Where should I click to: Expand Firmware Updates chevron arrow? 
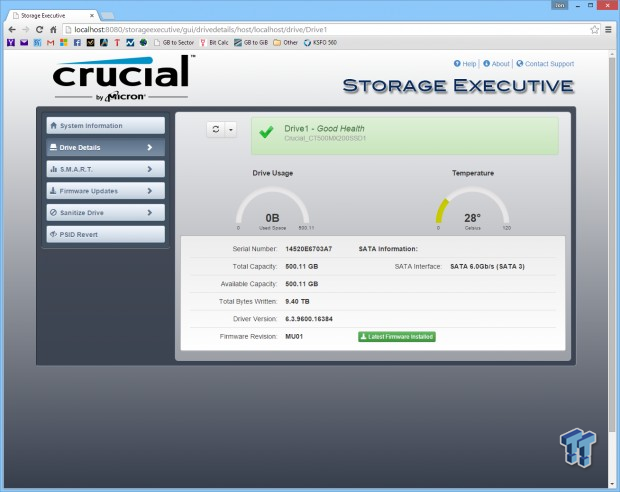point(149,191)
